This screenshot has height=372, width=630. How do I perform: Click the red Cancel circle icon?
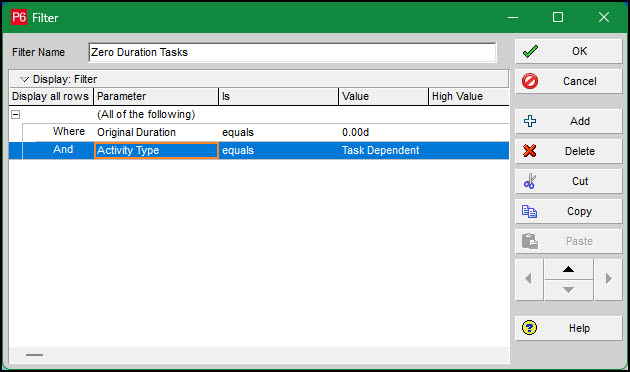tap(530, 81)
